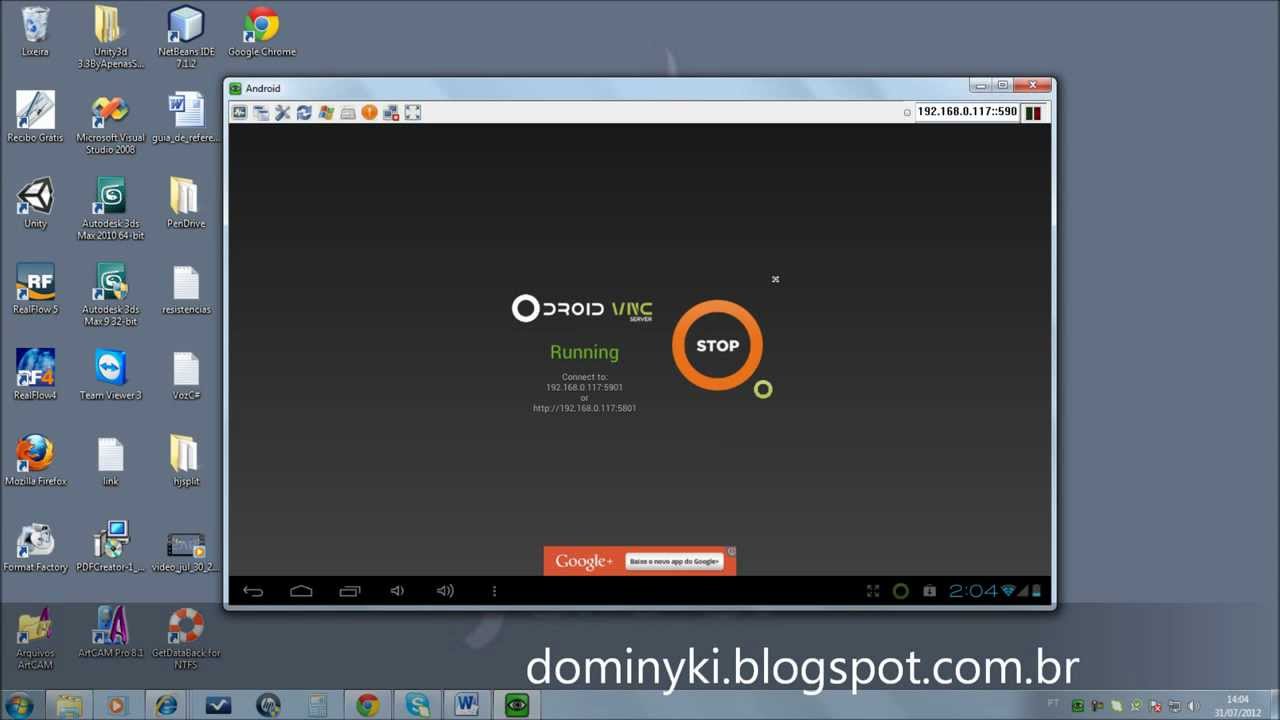Image resolution: width=1280 pixels, height=720 pixels.
Task: Select the PenDrive folder icon
Action: (x=186, y=203)
